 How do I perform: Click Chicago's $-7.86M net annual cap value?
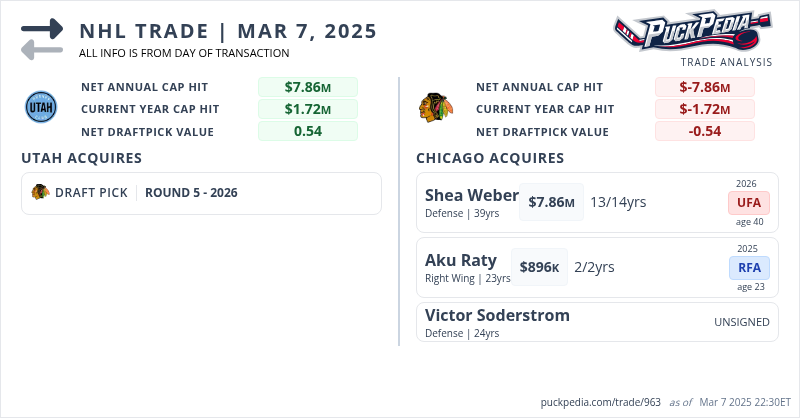click(x=704, y=87)
